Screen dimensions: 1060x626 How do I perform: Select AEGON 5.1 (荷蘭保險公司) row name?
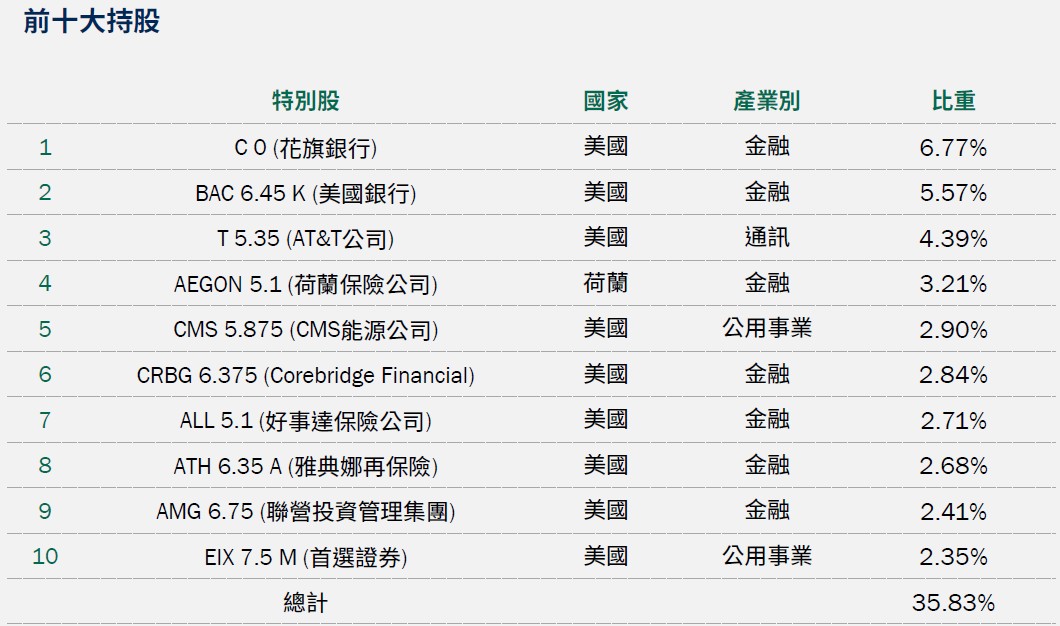tap(305, 285)
